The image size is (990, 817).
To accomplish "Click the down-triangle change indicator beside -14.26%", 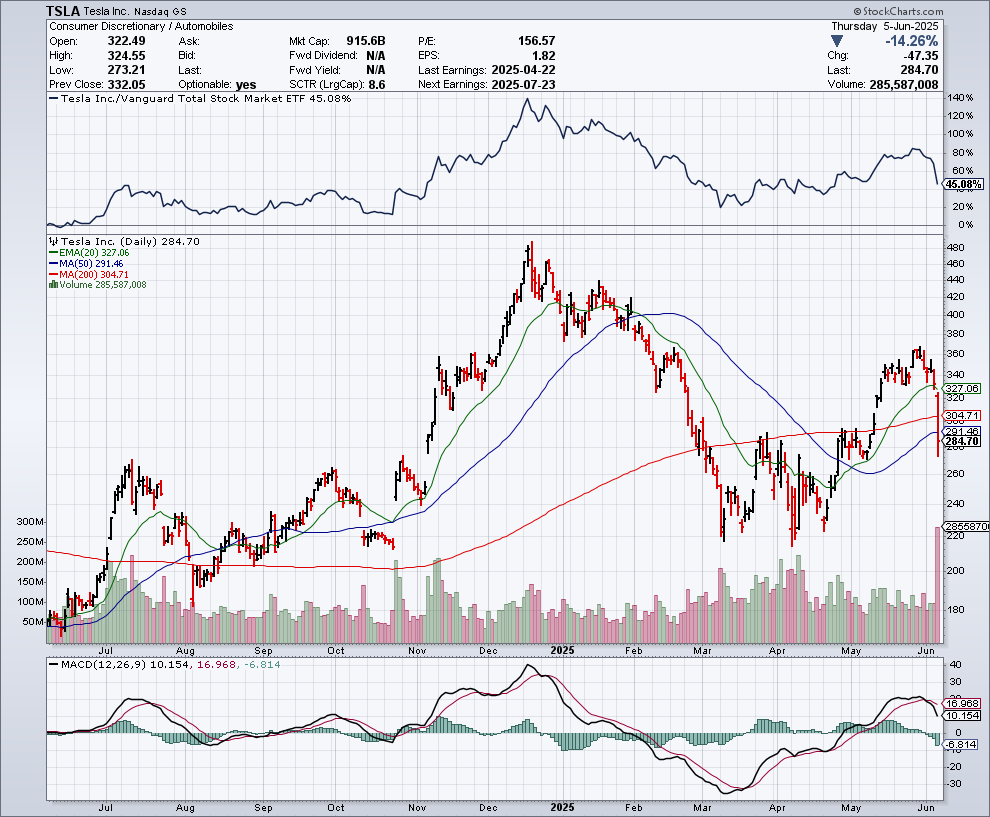I will 837,41.
